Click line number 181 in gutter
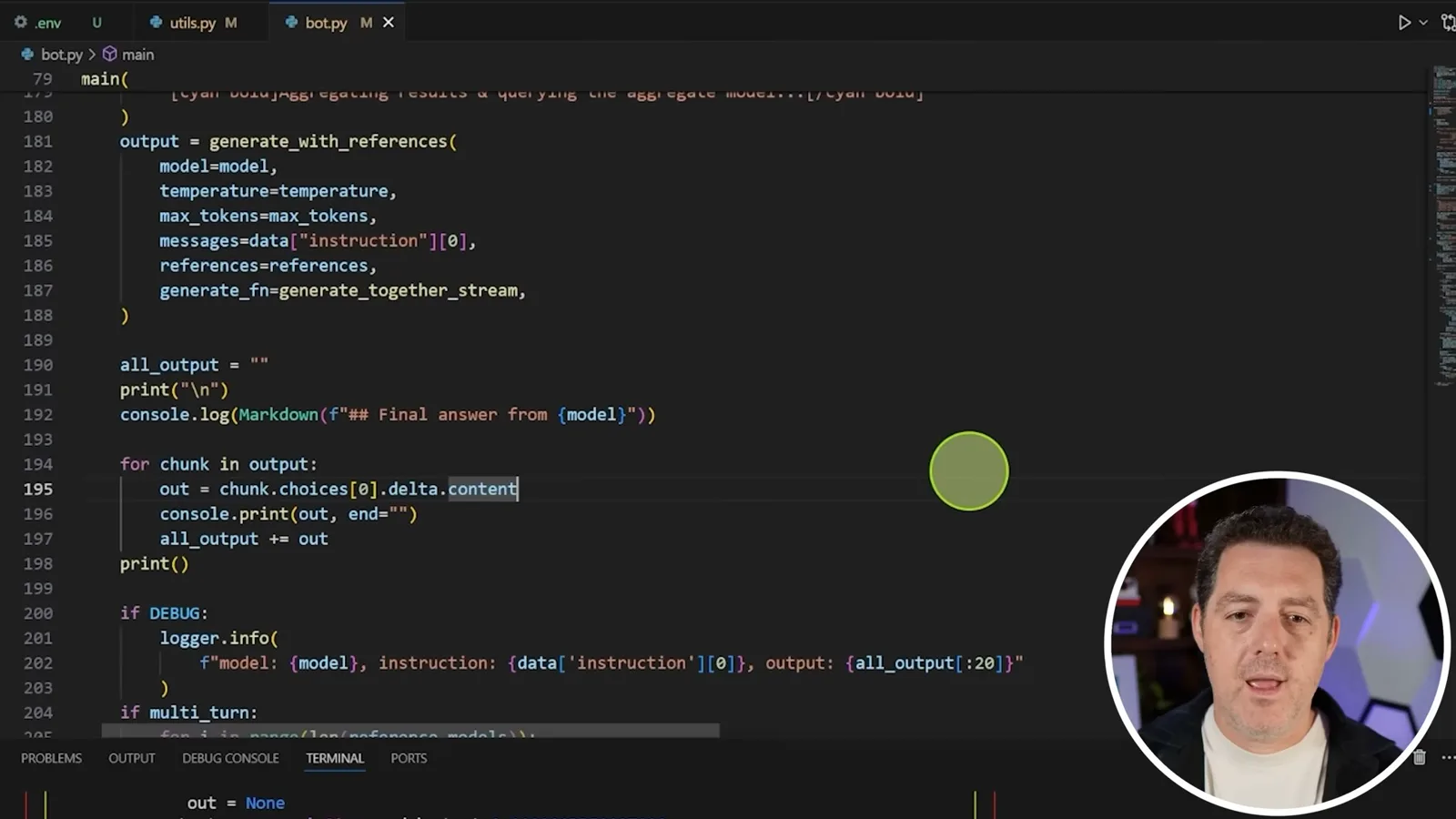Screen dimensions: 1456x819 pos(38,141)
